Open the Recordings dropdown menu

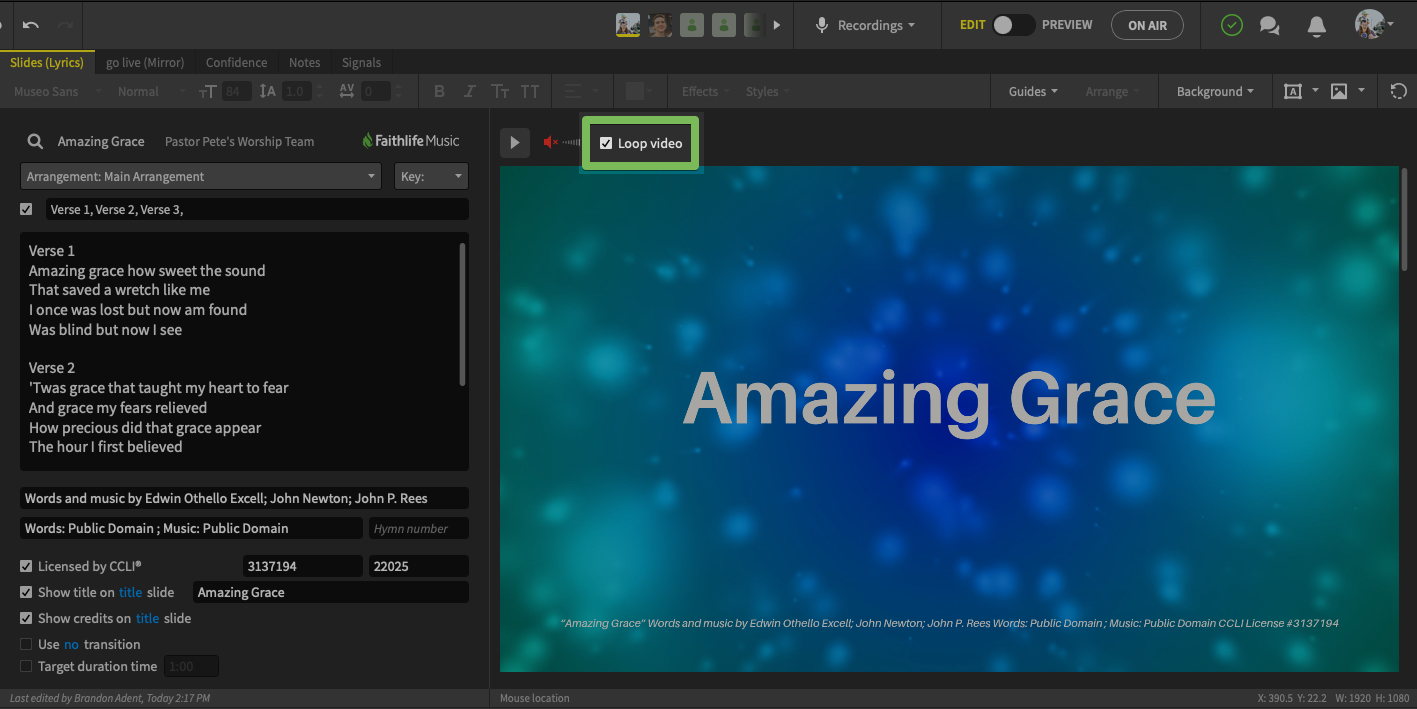click(877, 25)
